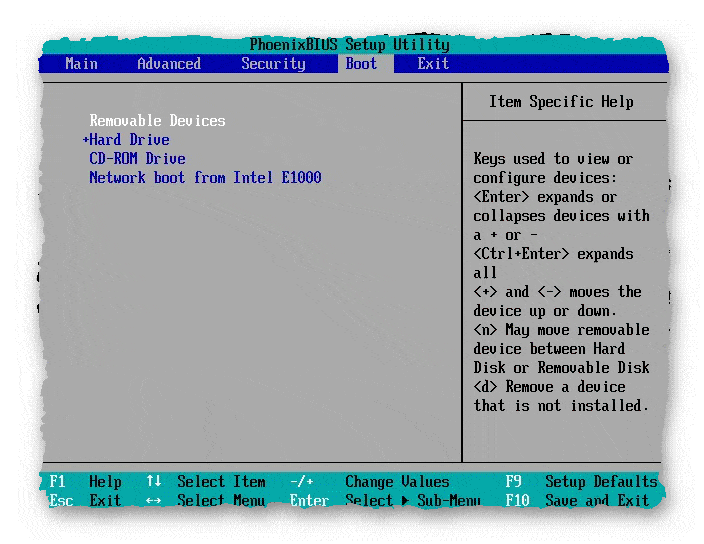Select the Hard Drive boot entry

click(x=129, y=140)
